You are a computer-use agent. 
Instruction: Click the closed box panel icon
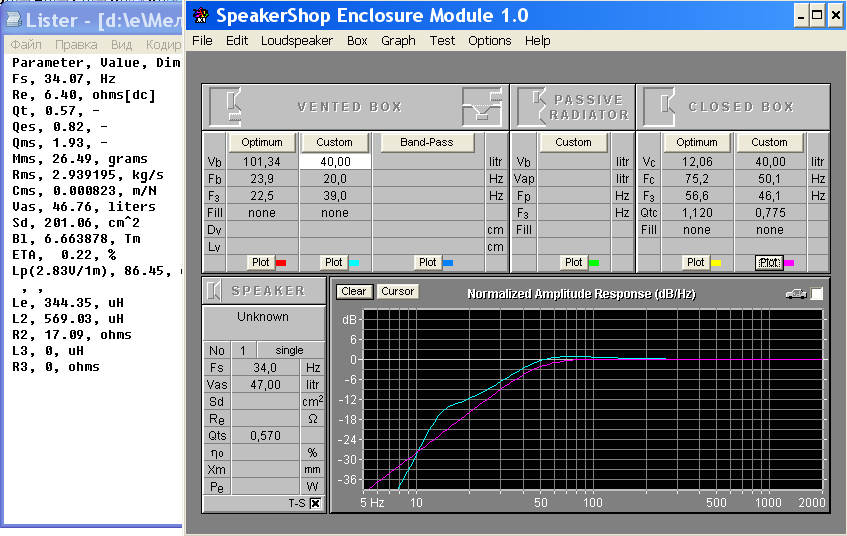pos(660,106)
